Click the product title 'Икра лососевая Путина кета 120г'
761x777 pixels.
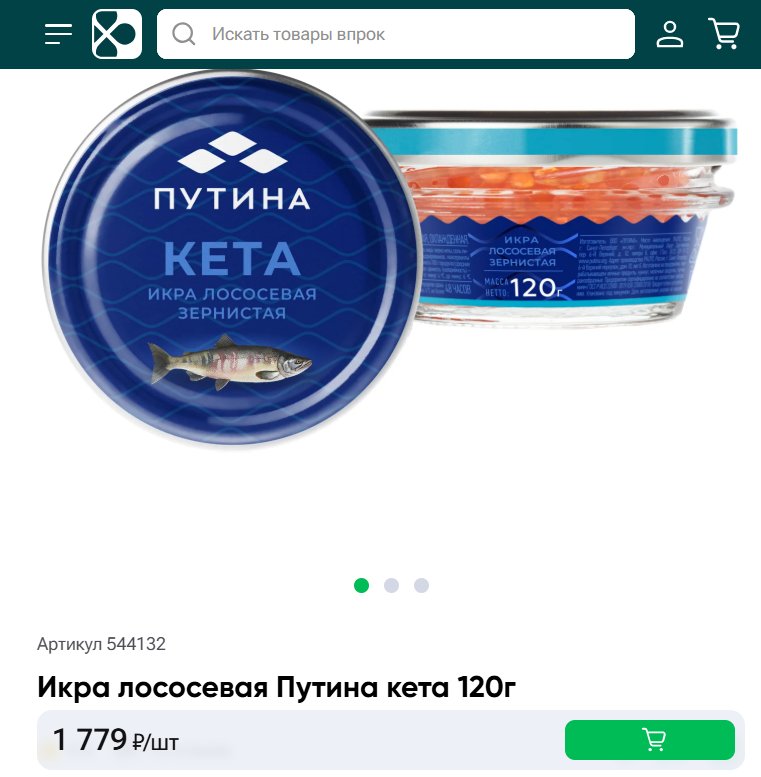pos(276,687)
